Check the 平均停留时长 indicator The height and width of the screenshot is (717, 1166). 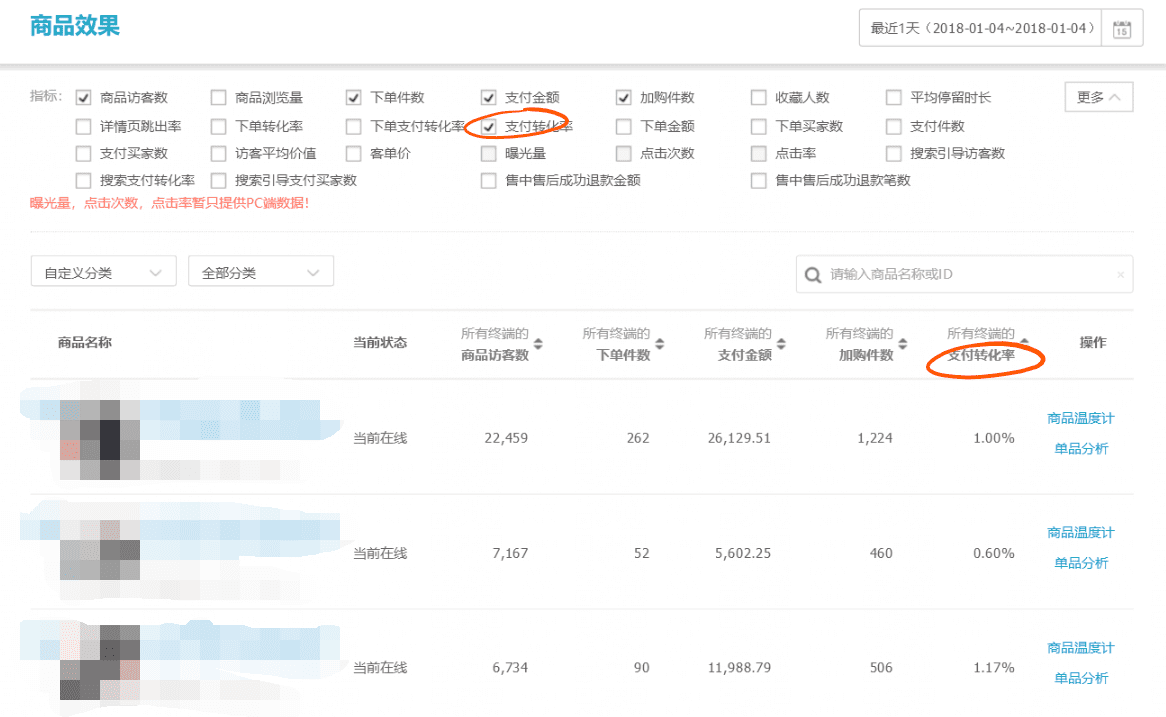coord(894,97)
